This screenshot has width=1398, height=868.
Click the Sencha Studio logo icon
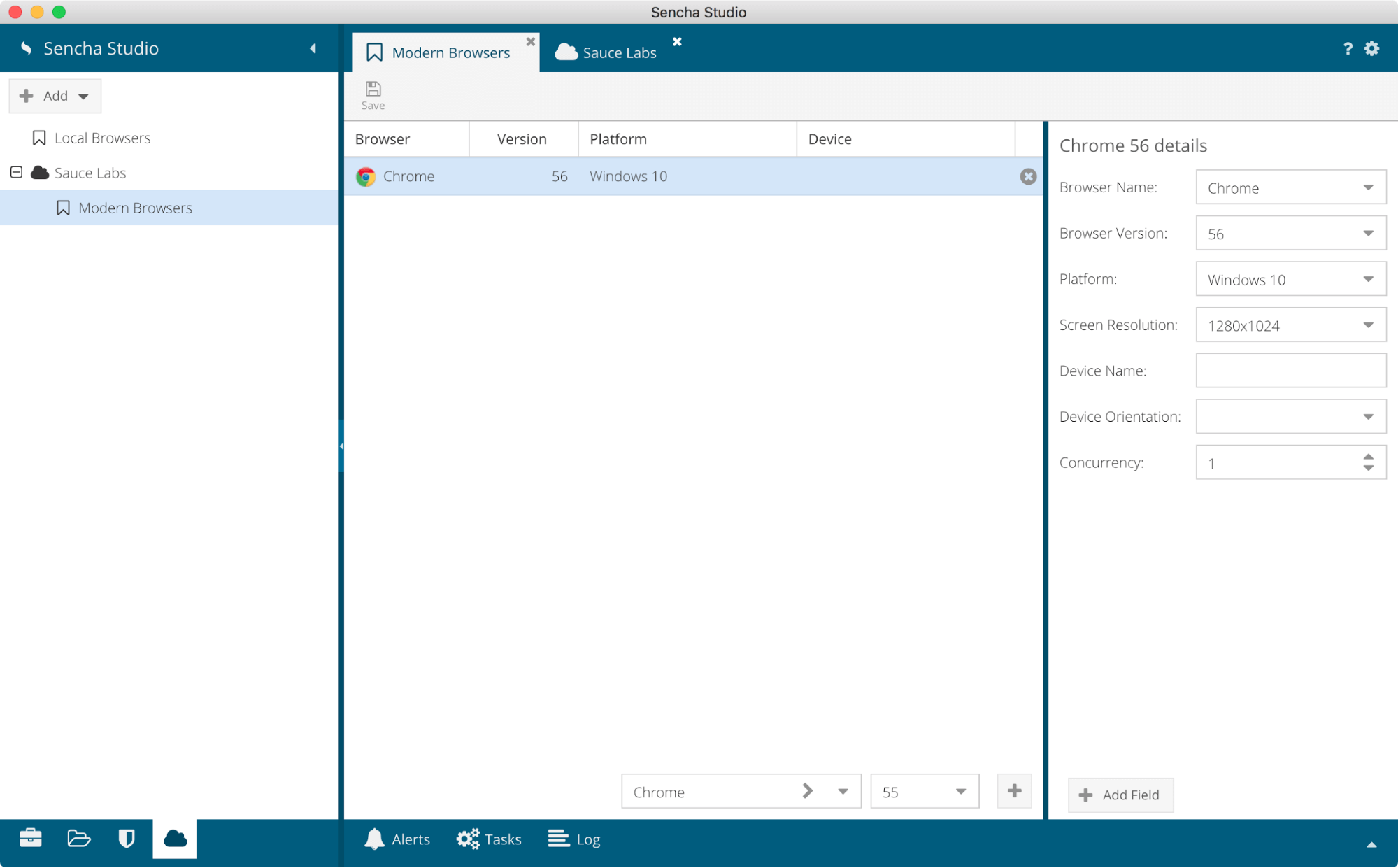click(27, 48)
